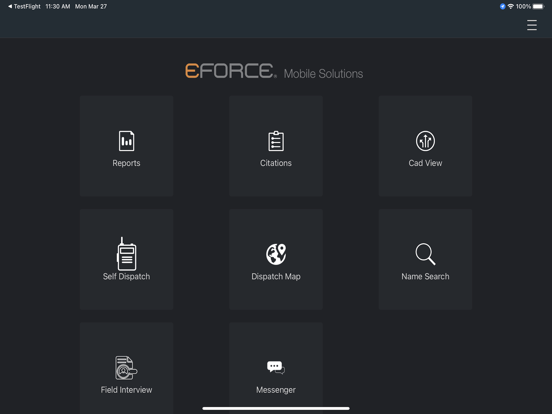Viewport: 552px width, 414px height.
Task: Open the Reports document chart icon
Action: pyautogui.click(x=126, y=141)
